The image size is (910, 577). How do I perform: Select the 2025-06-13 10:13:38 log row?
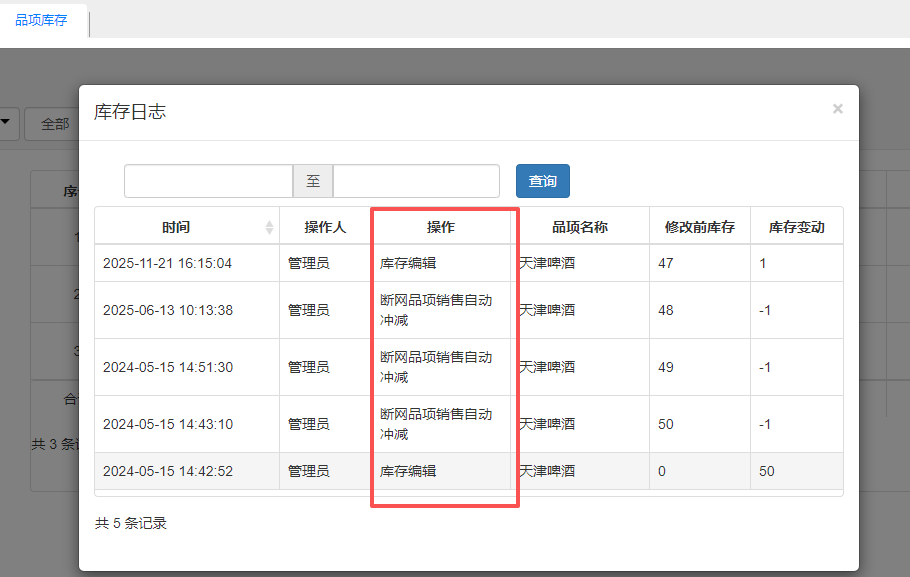(167, 310)
